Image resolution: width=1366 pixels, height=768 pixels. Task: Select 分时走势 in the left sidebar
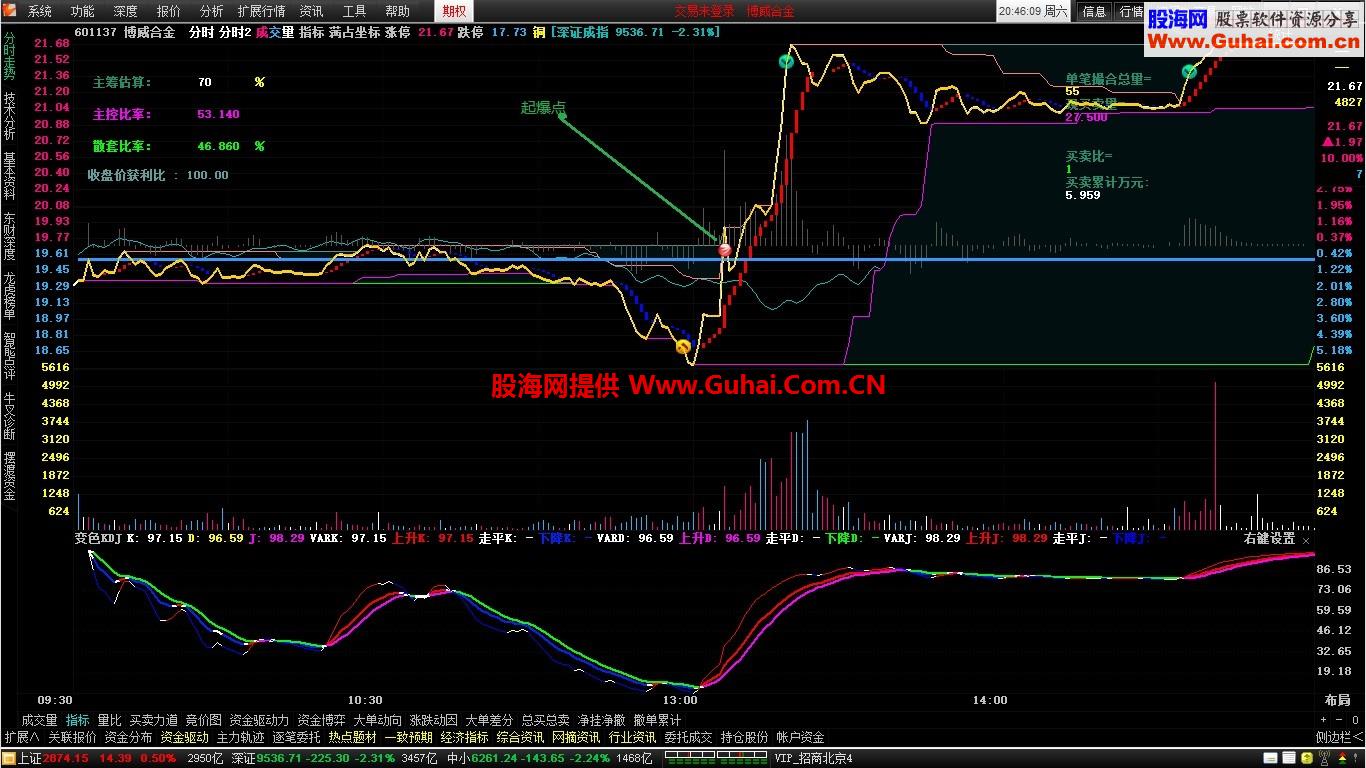pos(9,56)
